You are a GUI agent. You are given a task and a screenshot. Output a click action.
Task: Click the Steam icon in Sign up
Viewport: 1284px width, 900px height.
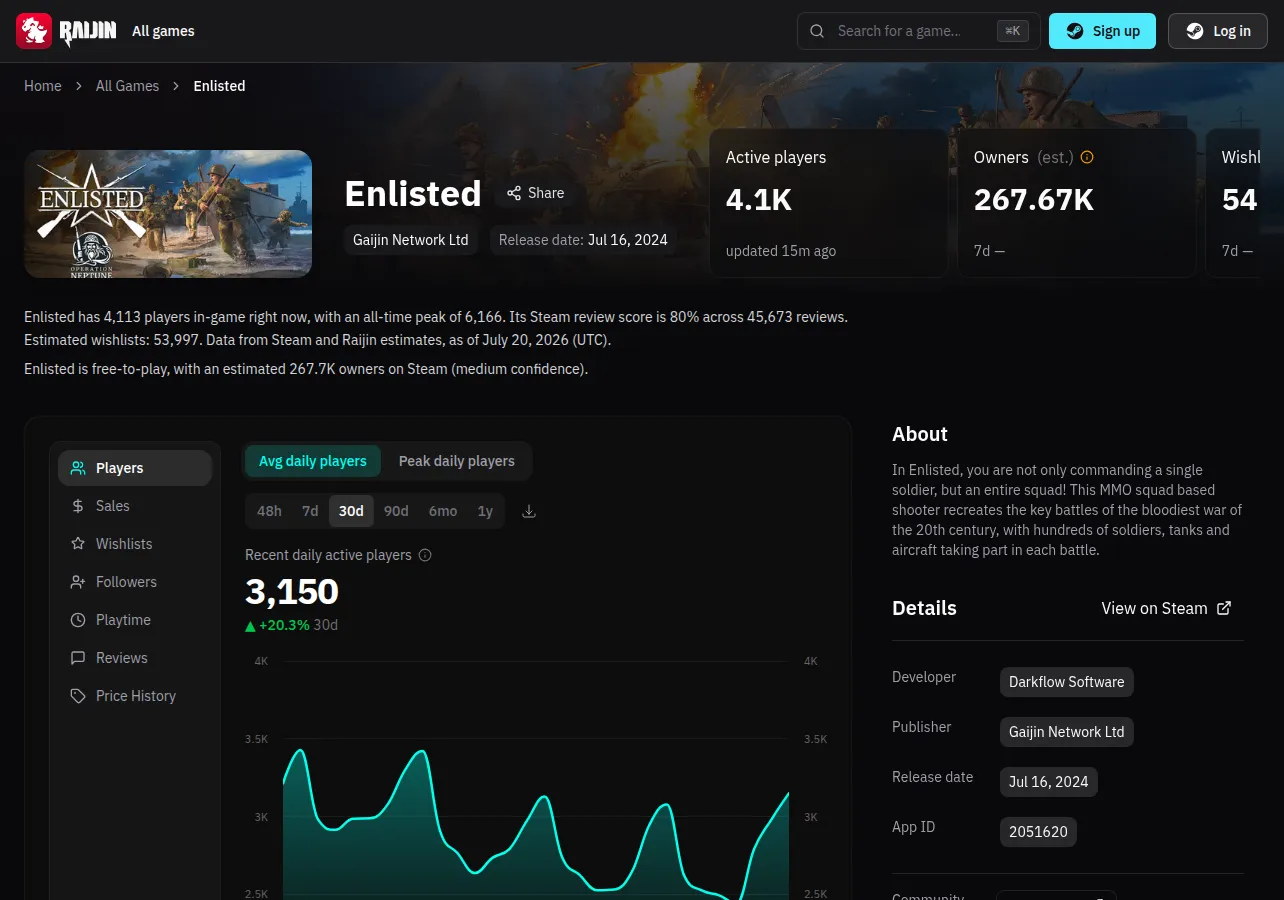pyautogui.click(x=1074, y=31)
